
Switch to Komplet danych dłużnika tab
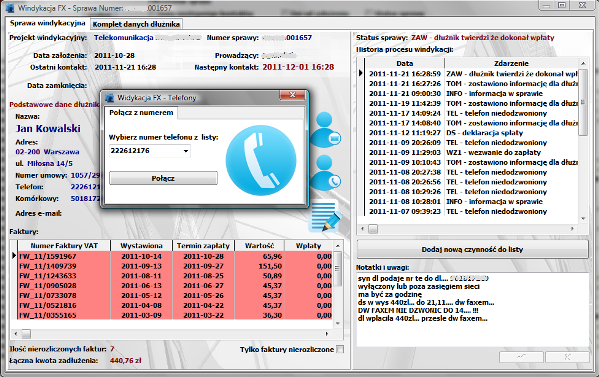pyautogui.click(x=136, y=24)
